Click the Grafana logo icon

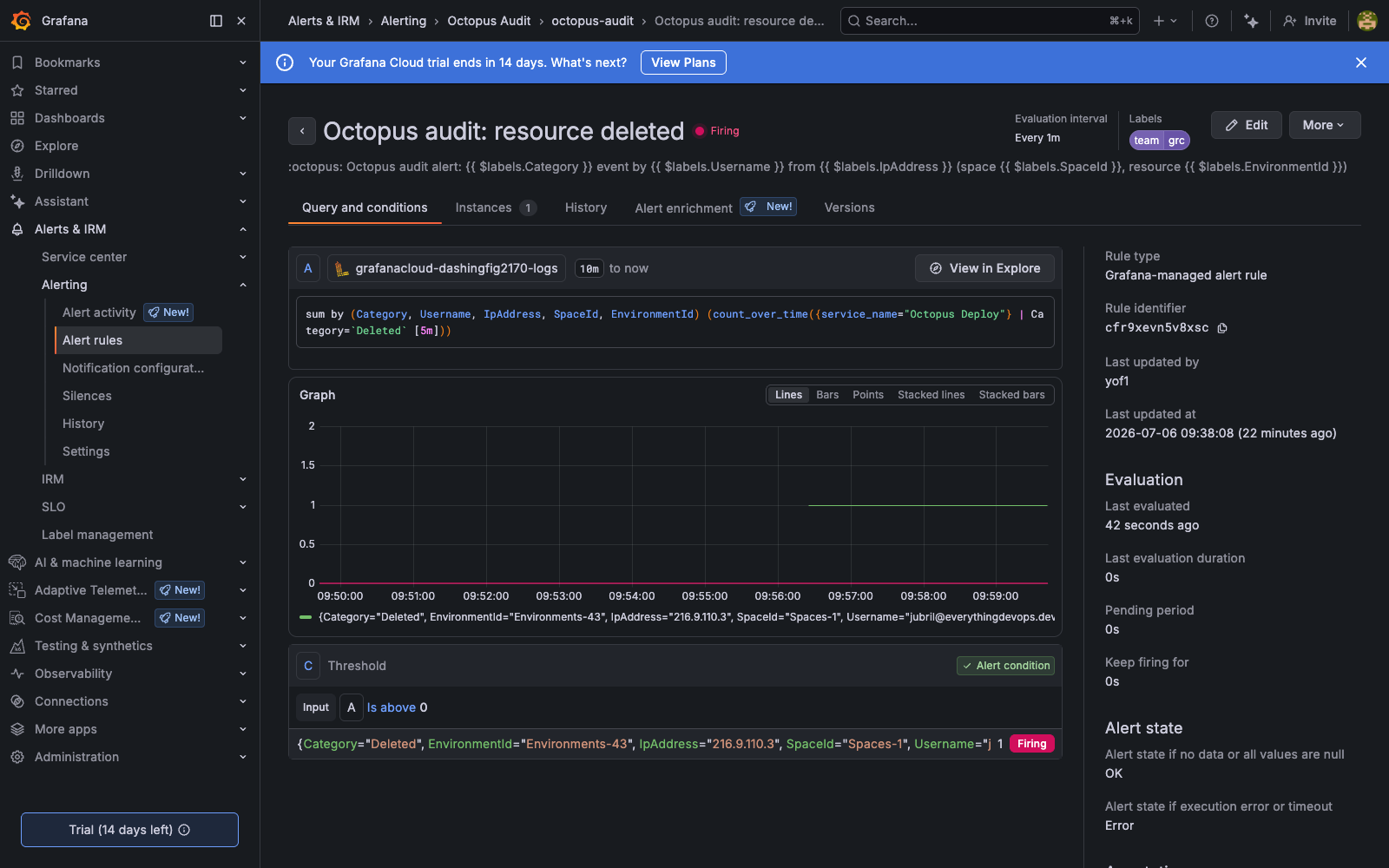point(21,21)
